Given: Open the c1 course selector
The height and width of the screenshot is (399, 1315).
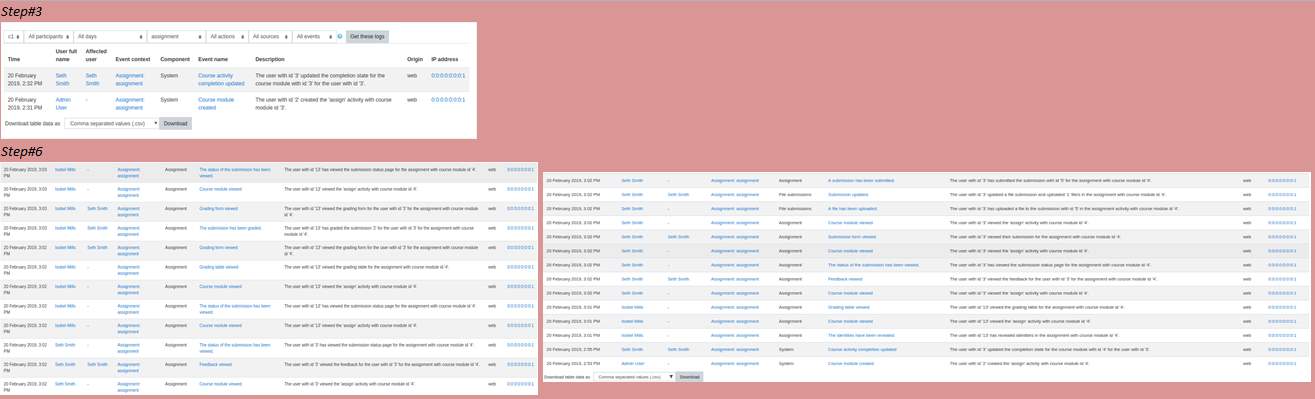Looking at the screenshot, I should click(x=14, y=36).
